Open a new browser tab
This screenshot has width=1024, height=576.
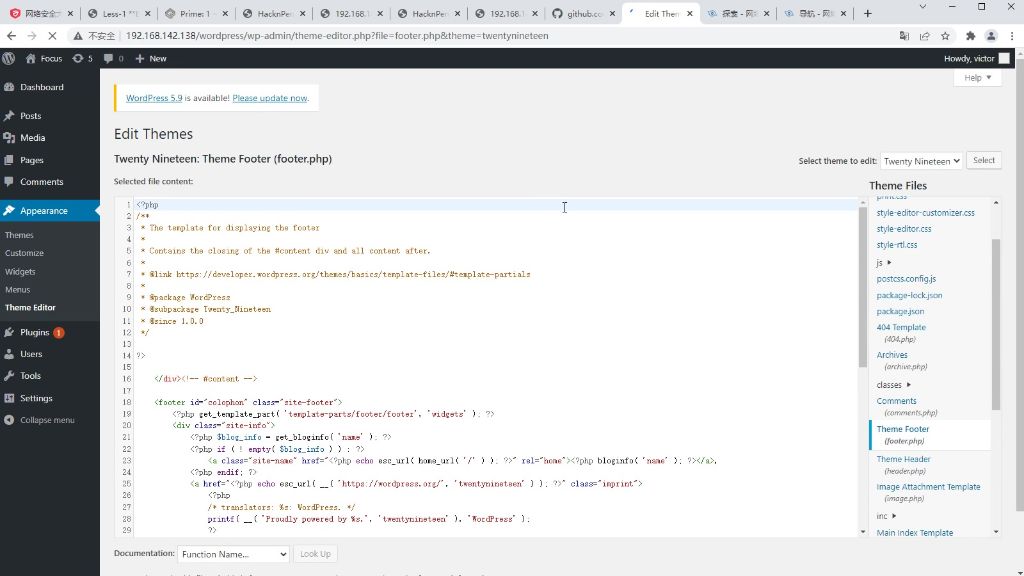pos(867,13)
